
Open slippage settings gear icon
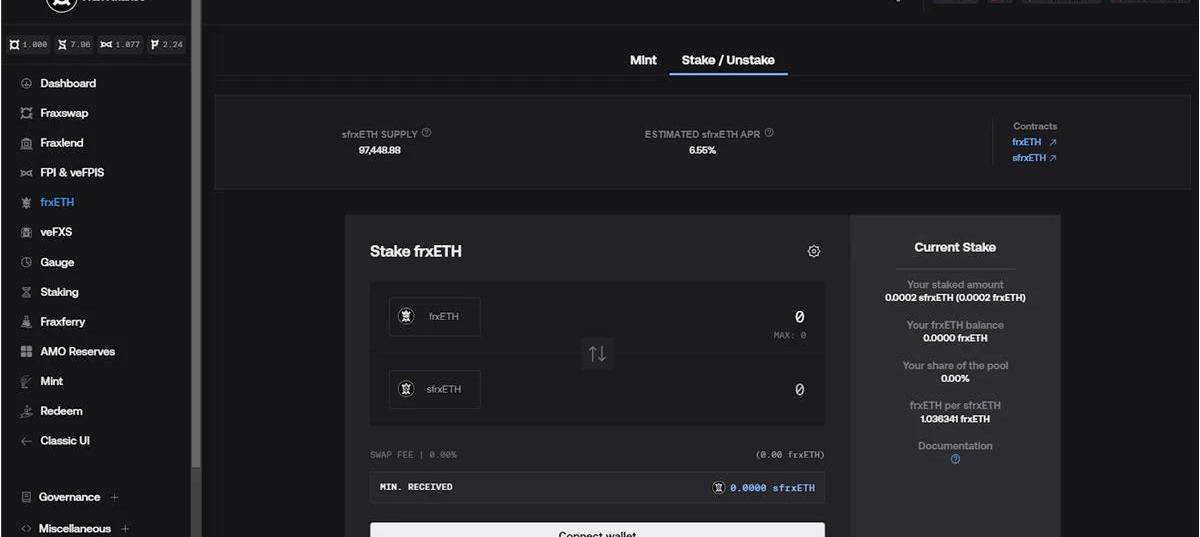coord(814,252)
